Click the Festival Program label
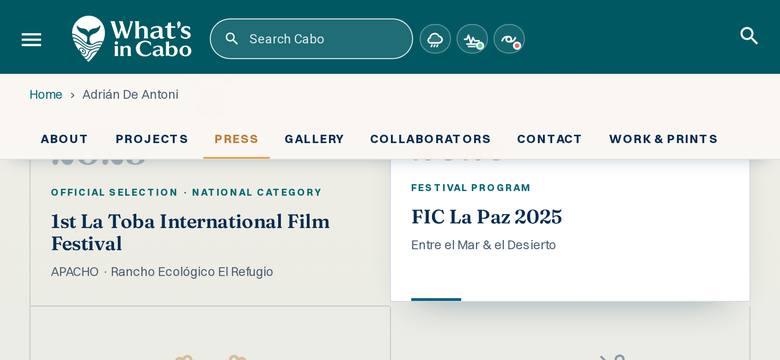The image size is (780, 360). 471,187
